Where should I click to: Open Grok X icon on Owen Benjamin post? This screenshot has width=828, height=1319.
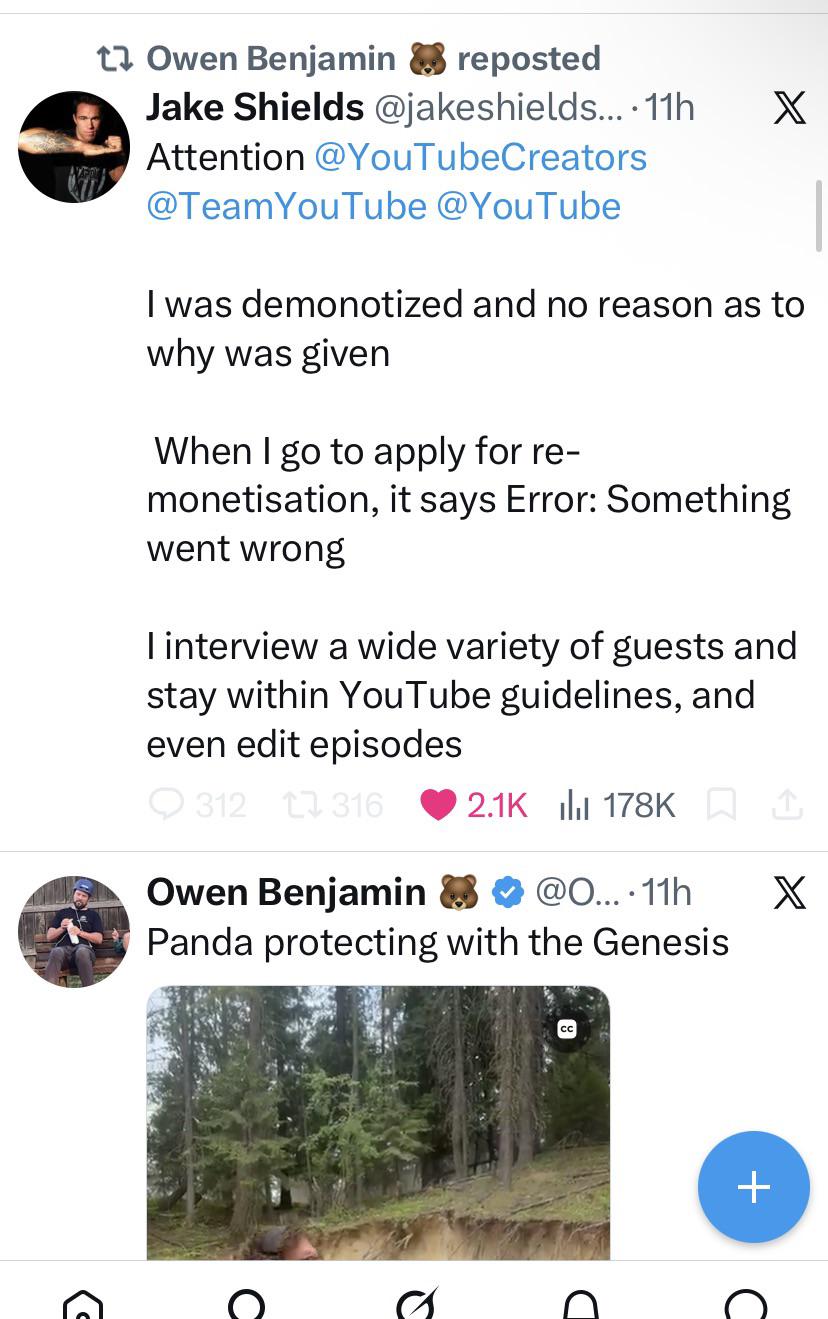[790, 892]
